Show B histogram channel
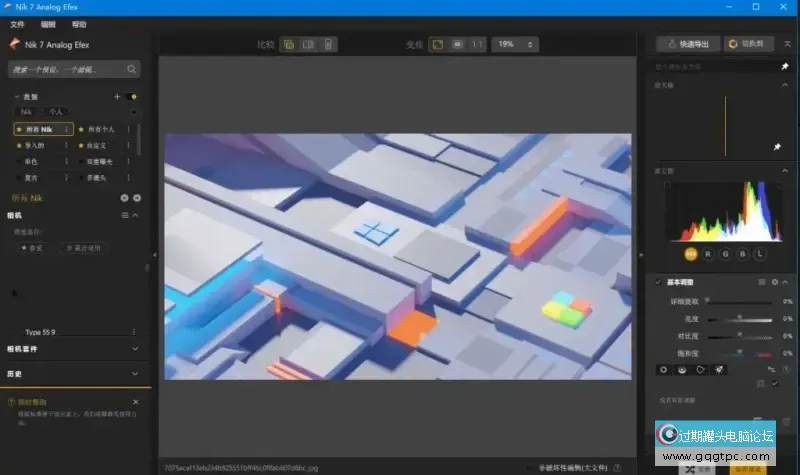The width and height of the screenshot is (800, 475). [743, 254]
